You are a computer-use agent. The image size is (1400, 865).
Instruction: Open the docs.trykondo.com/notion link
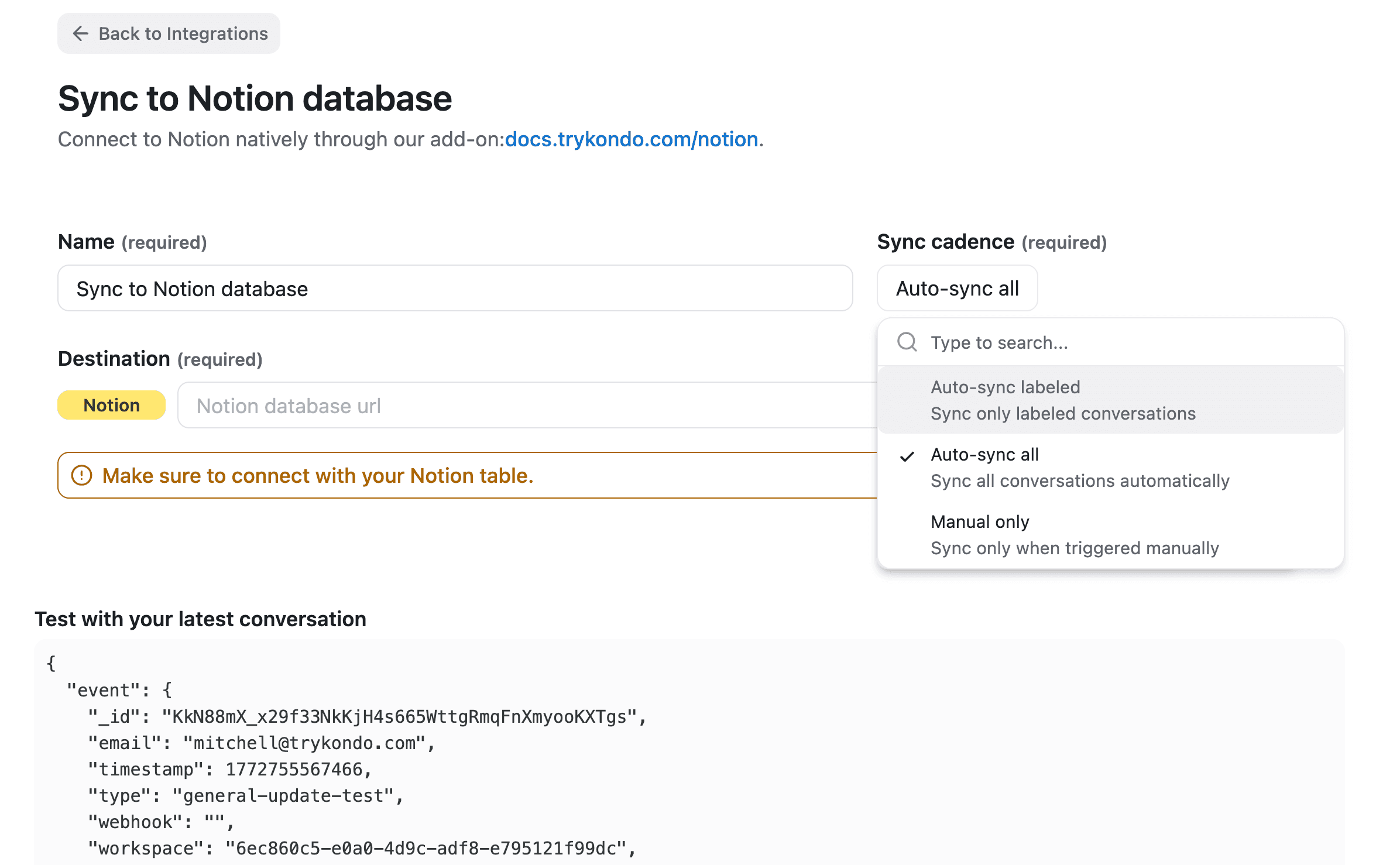631,139
